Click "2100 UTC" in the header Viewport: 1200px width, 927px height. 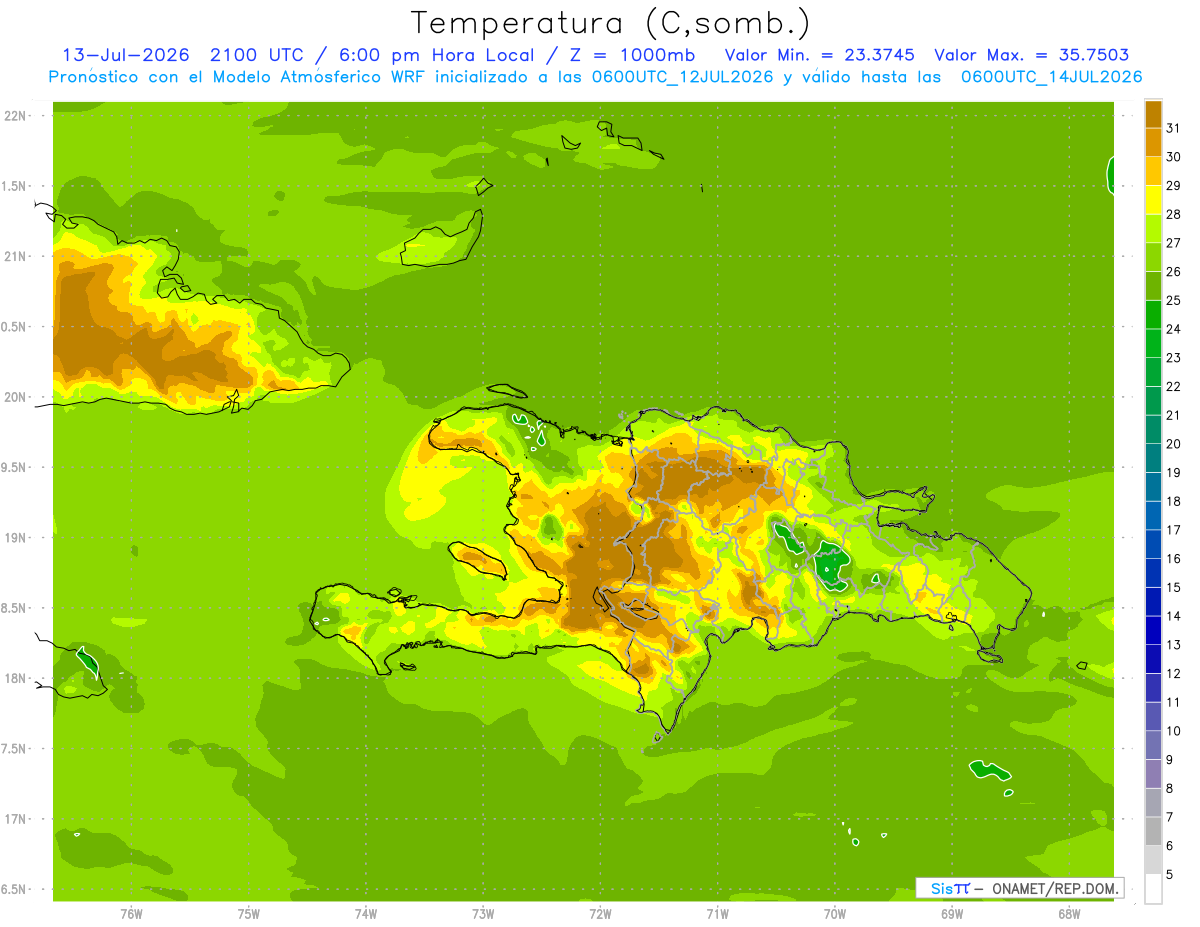tap(258, 54)
